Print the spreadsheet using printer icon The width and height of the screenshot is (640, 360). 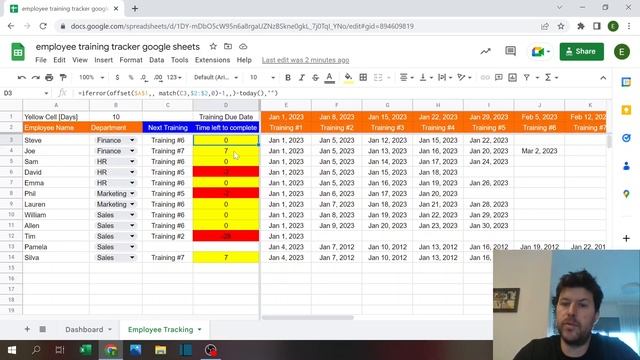[49, 78]
